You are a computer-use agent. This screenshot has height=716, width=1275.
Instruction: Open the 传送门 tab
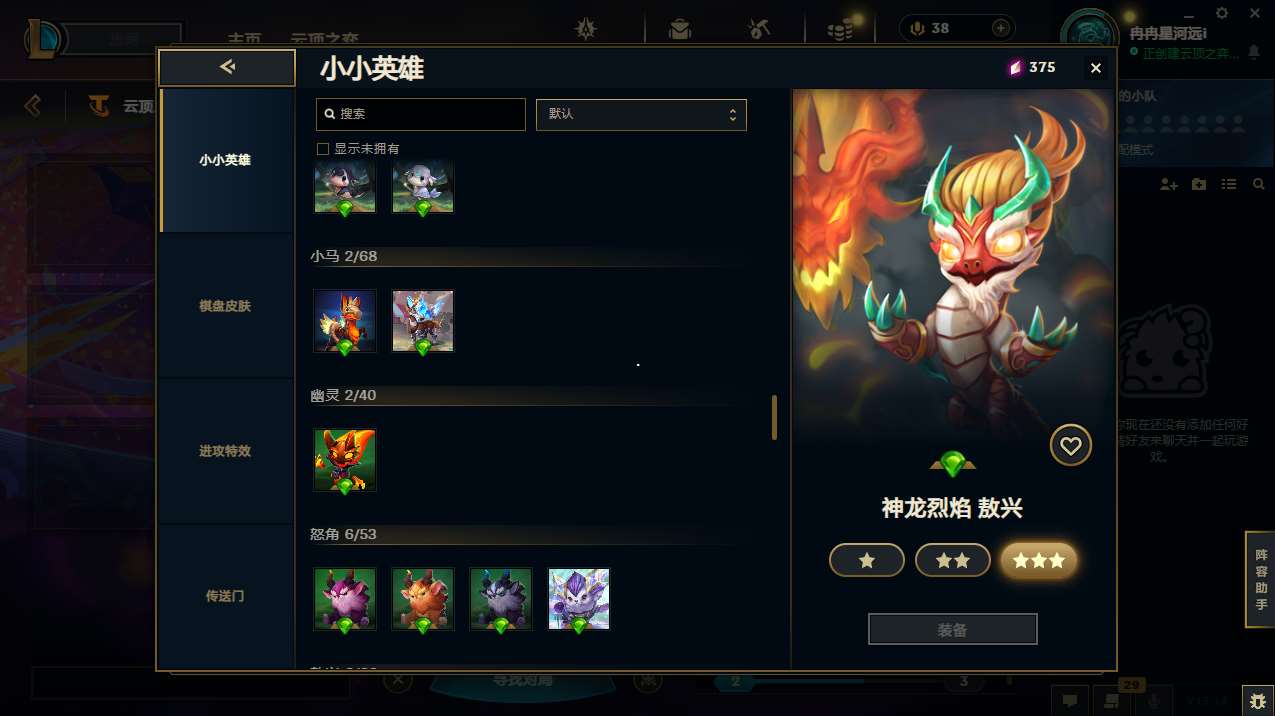tap(226, 596)
